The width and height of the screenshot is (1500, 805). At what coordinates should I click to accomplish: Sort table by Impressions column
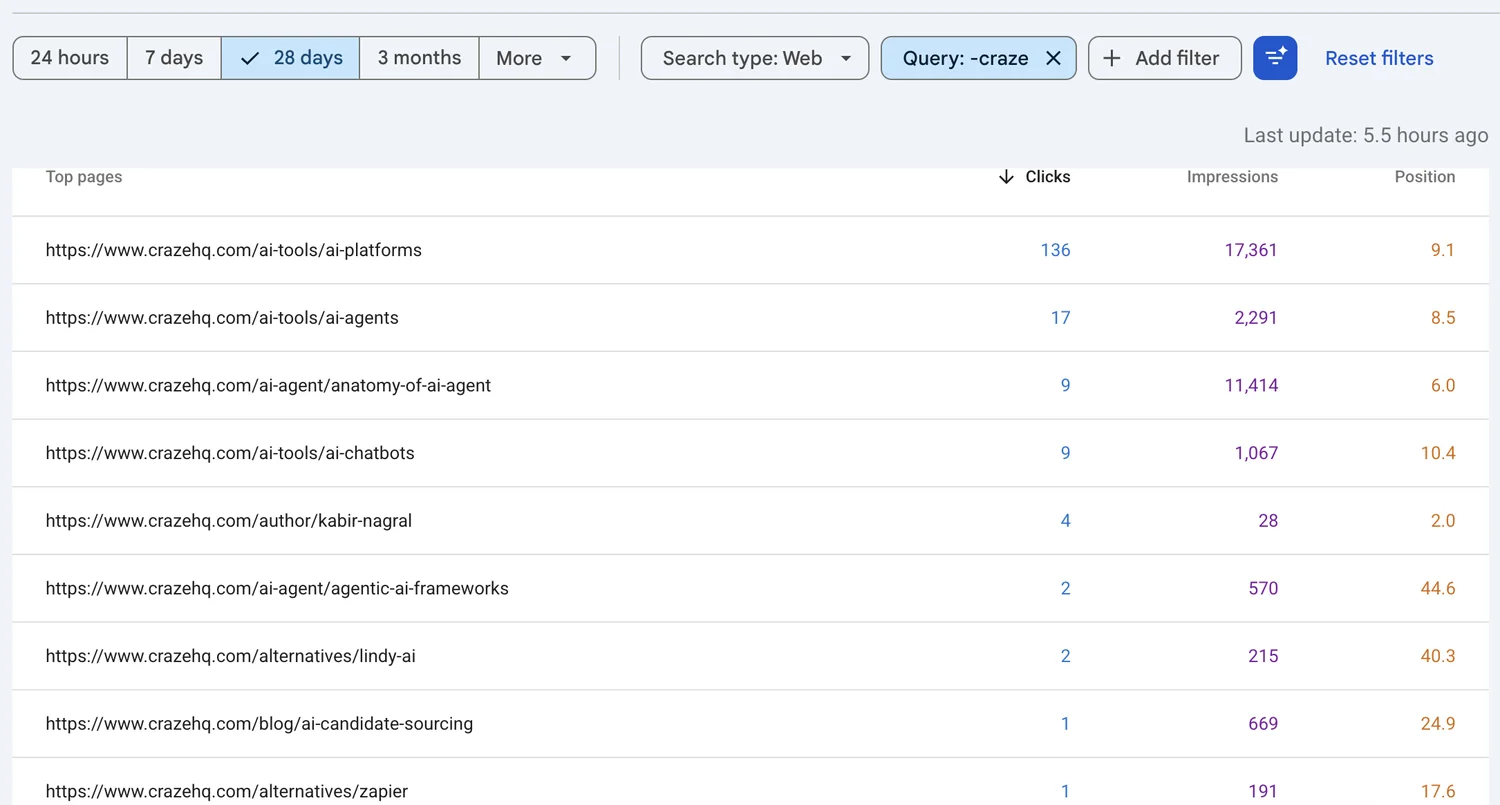tap(1232, 177)
